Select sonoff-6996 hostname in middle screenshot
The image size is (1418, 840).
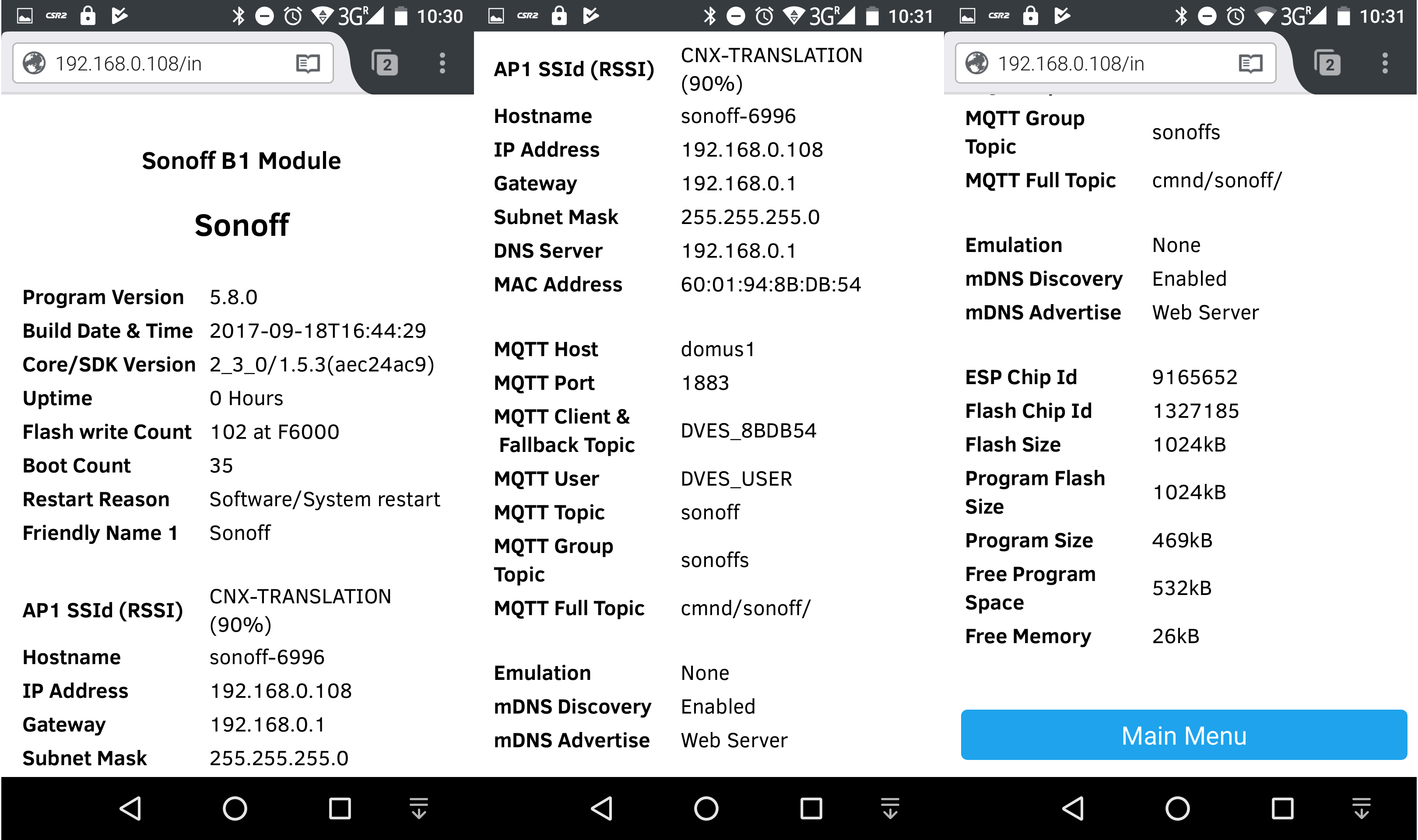click(x=737, y=116)
